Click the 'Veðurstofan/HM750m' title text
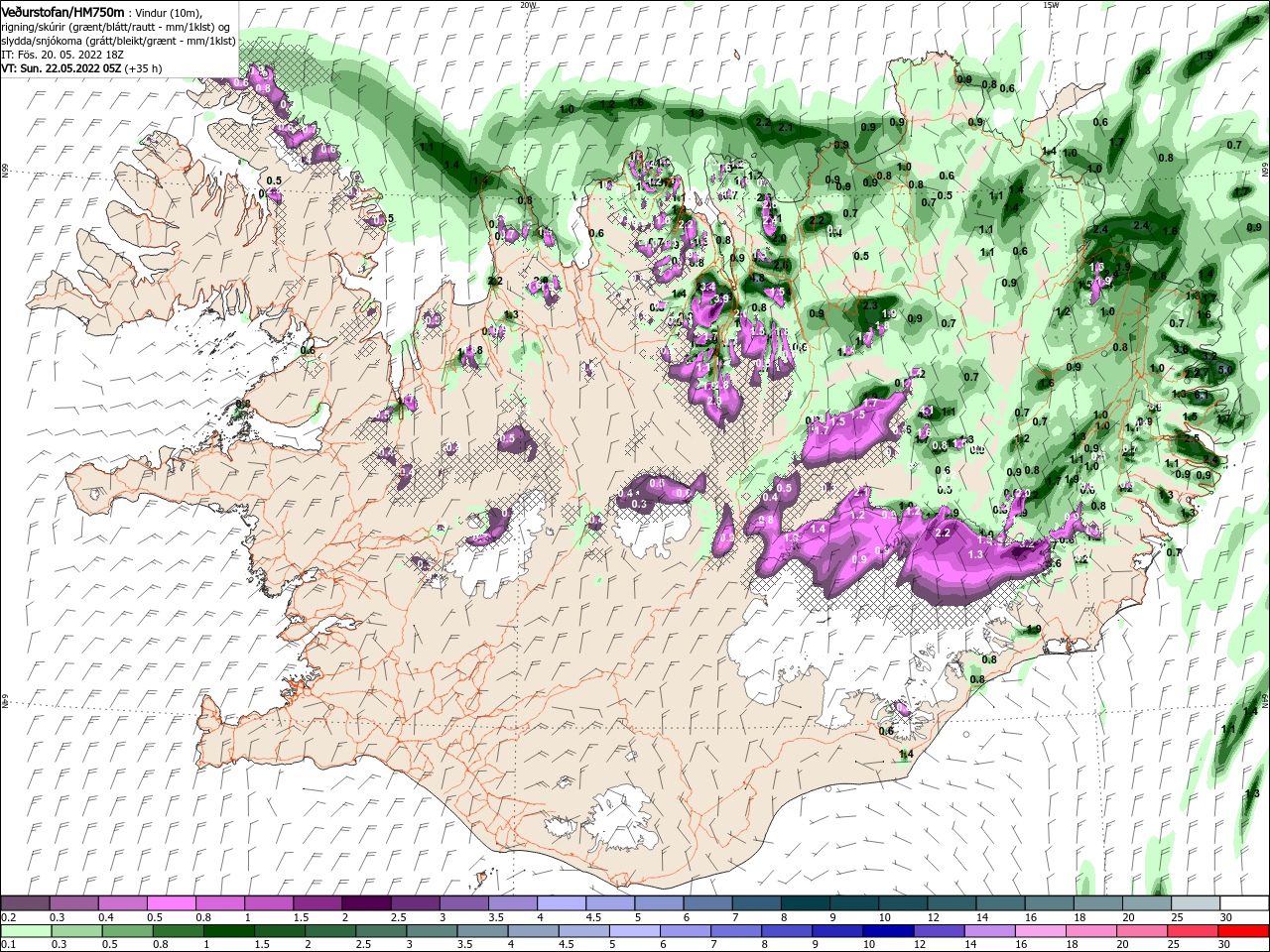1270x952 pixels. pyautogui.click(x=63, y=11)
